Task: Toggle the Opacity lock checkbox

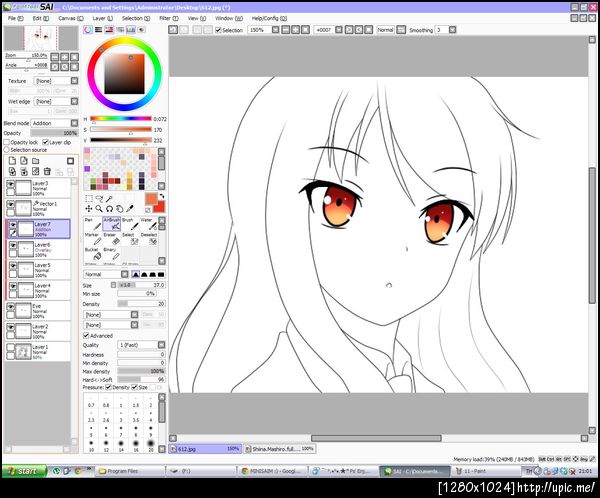Action: pos(7,142)
